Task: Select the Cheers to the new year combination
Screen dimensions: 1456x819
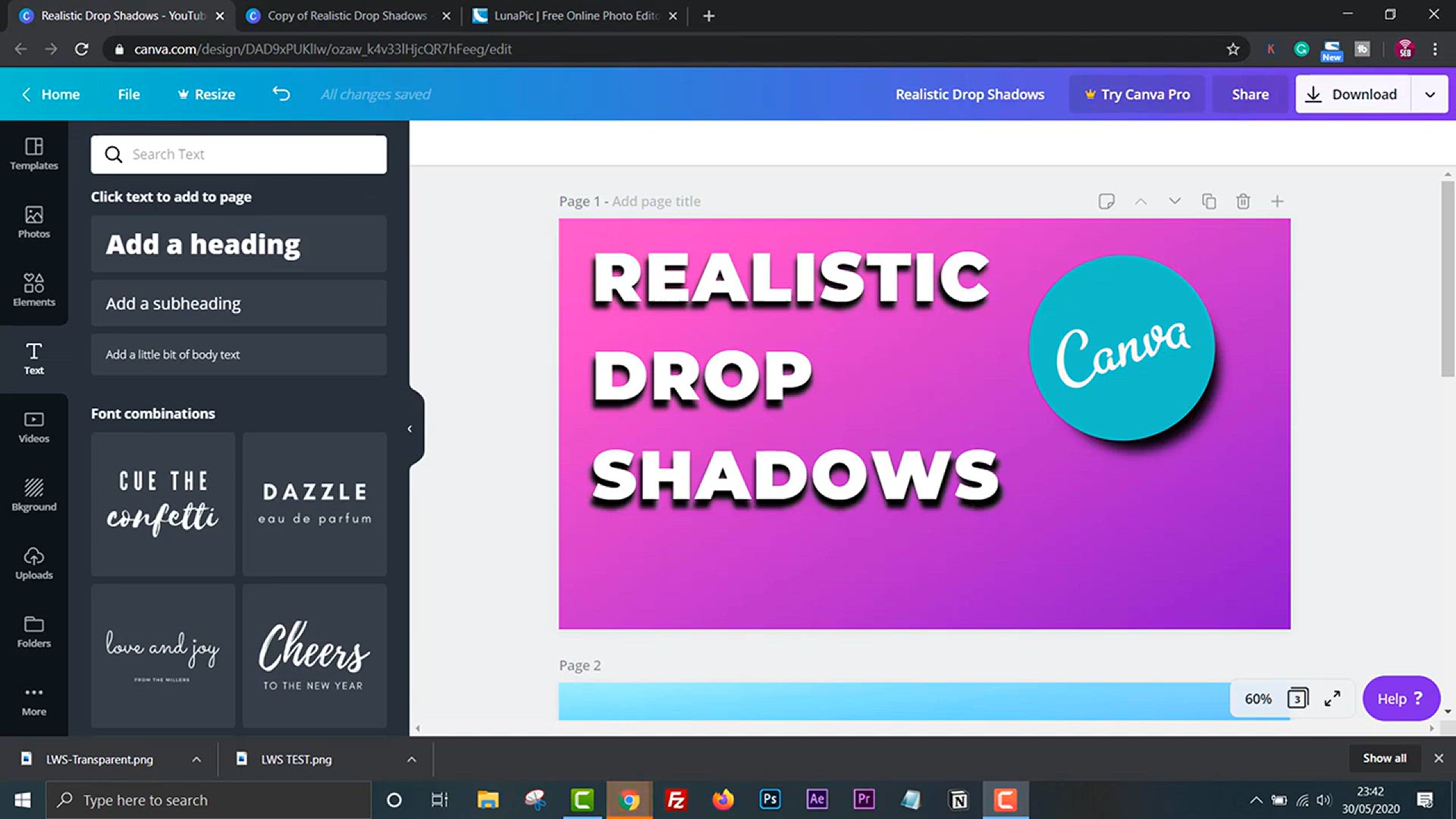Action: [x=315, y=656]
